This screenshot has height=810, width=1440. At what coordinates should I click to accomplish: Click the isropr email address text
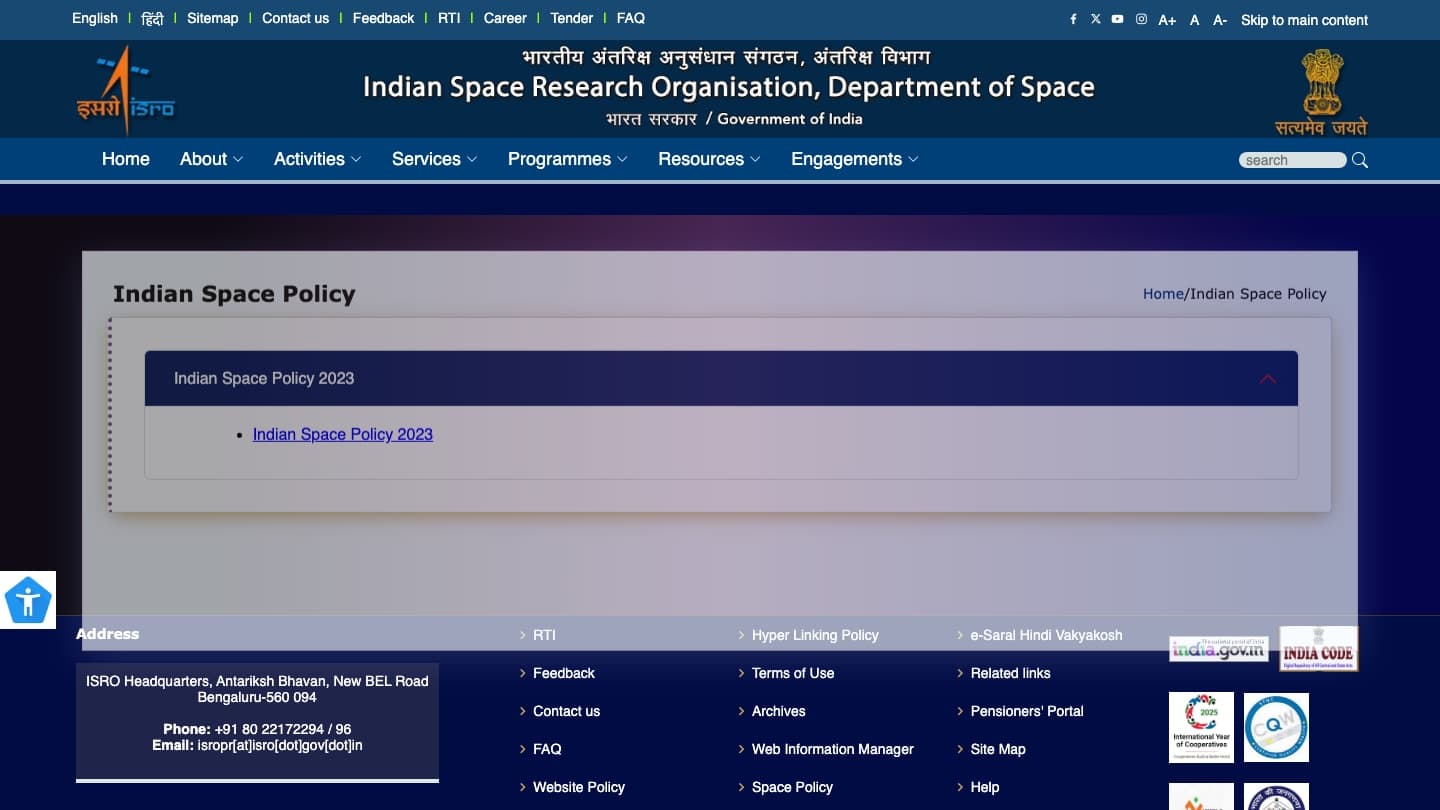tap(280, 745)
